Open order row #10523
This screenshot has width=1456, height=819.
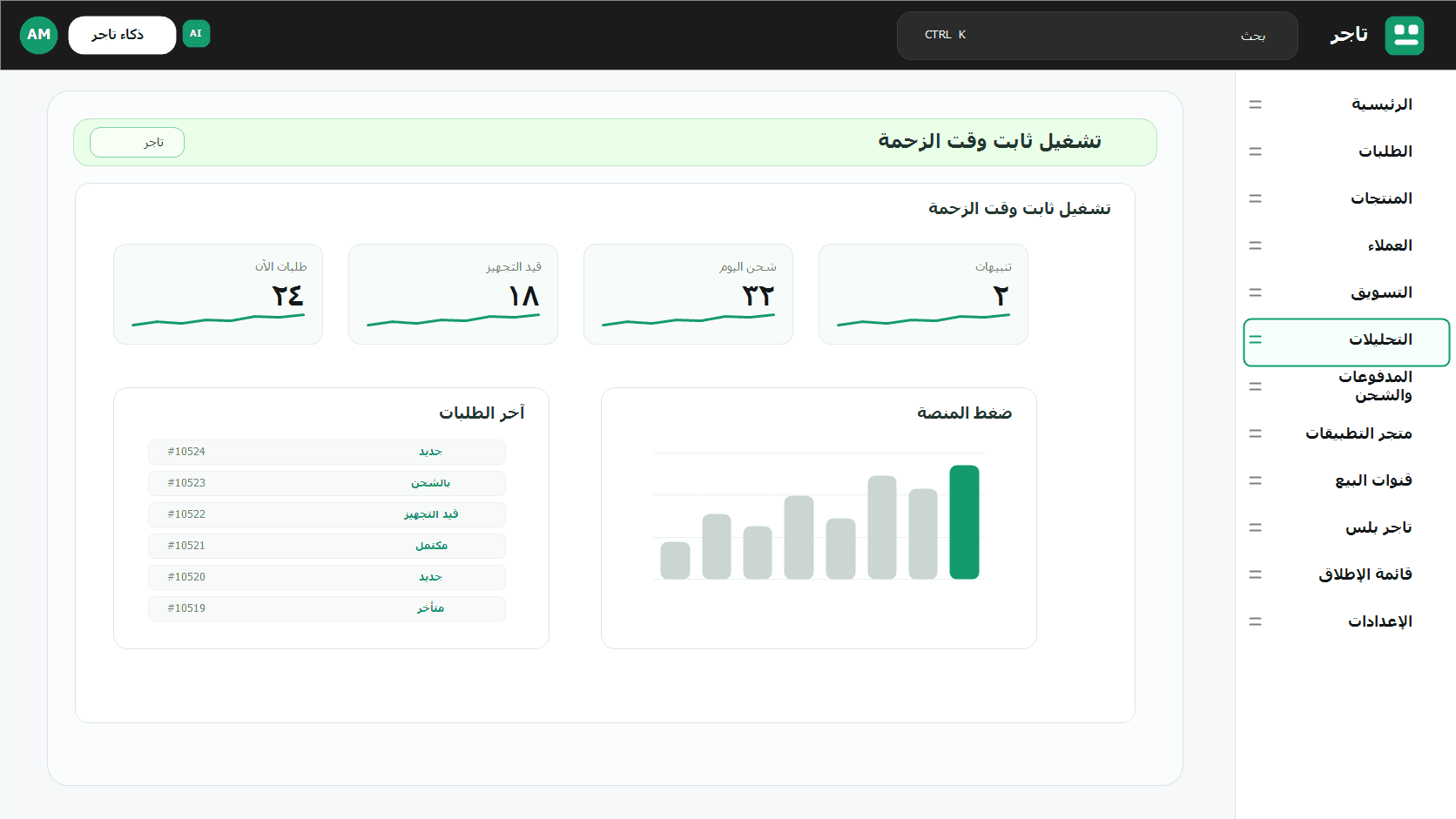click(x=327, y=483)
